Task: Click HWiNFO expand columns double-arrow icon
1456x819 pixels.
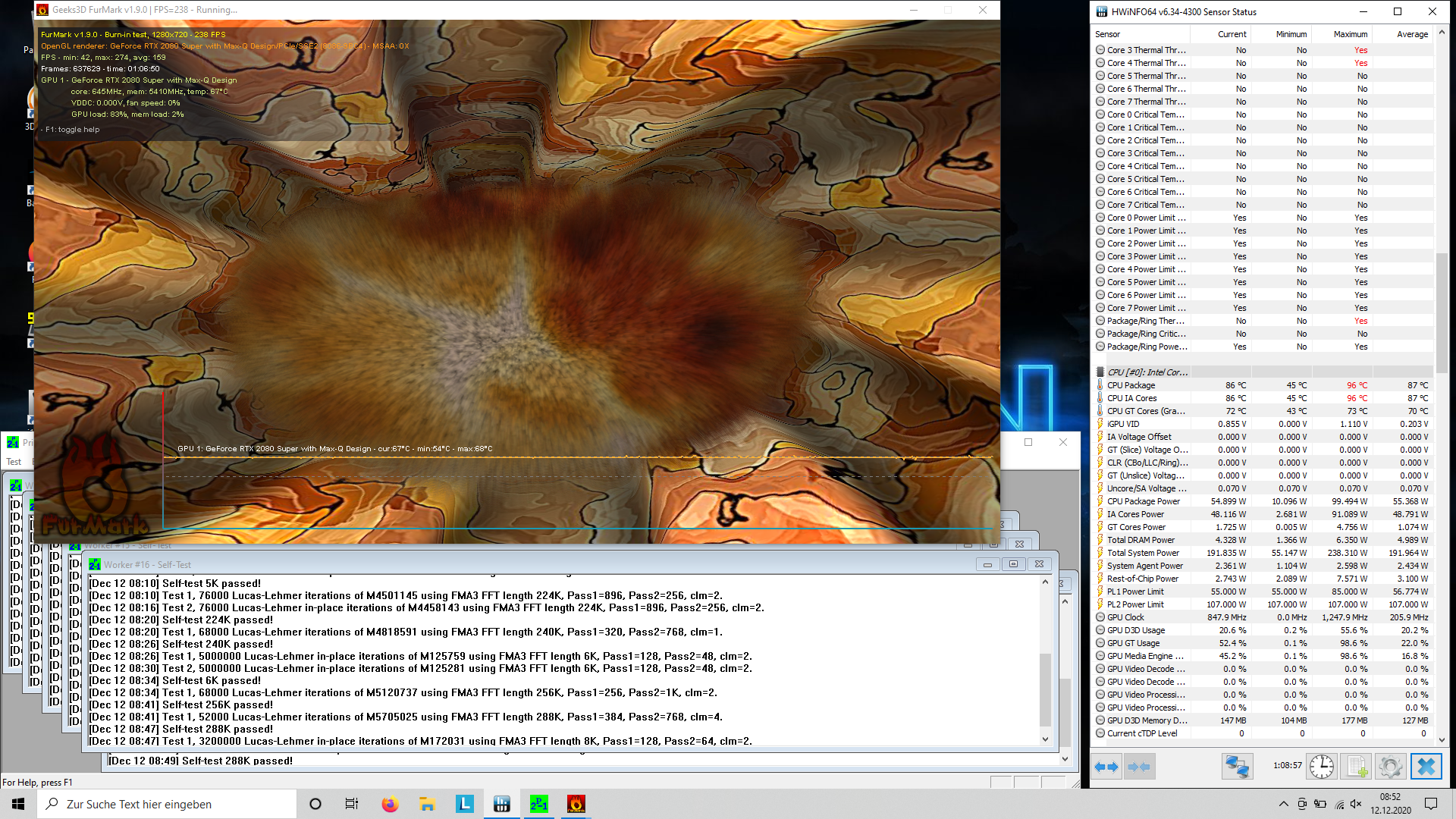Action: [1106, 767]
